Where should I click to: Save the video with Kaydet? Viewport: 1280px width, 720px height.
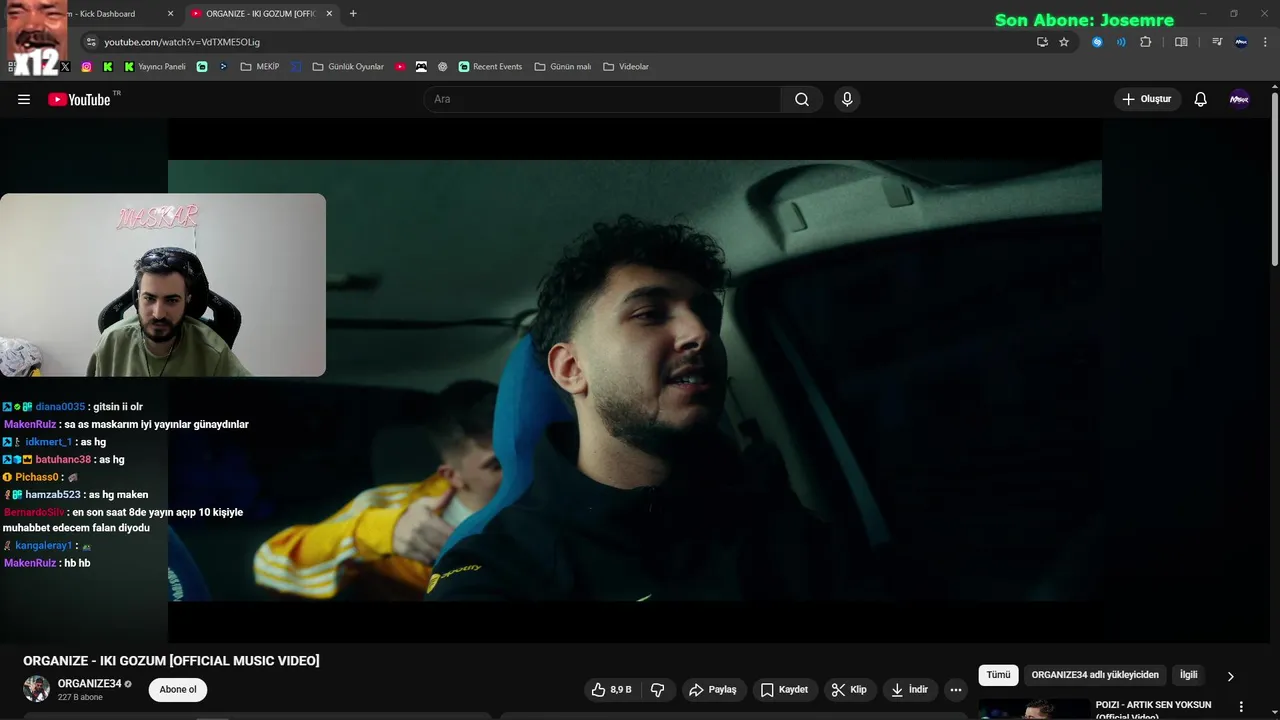pyautogui.click(x=785, y=690)
